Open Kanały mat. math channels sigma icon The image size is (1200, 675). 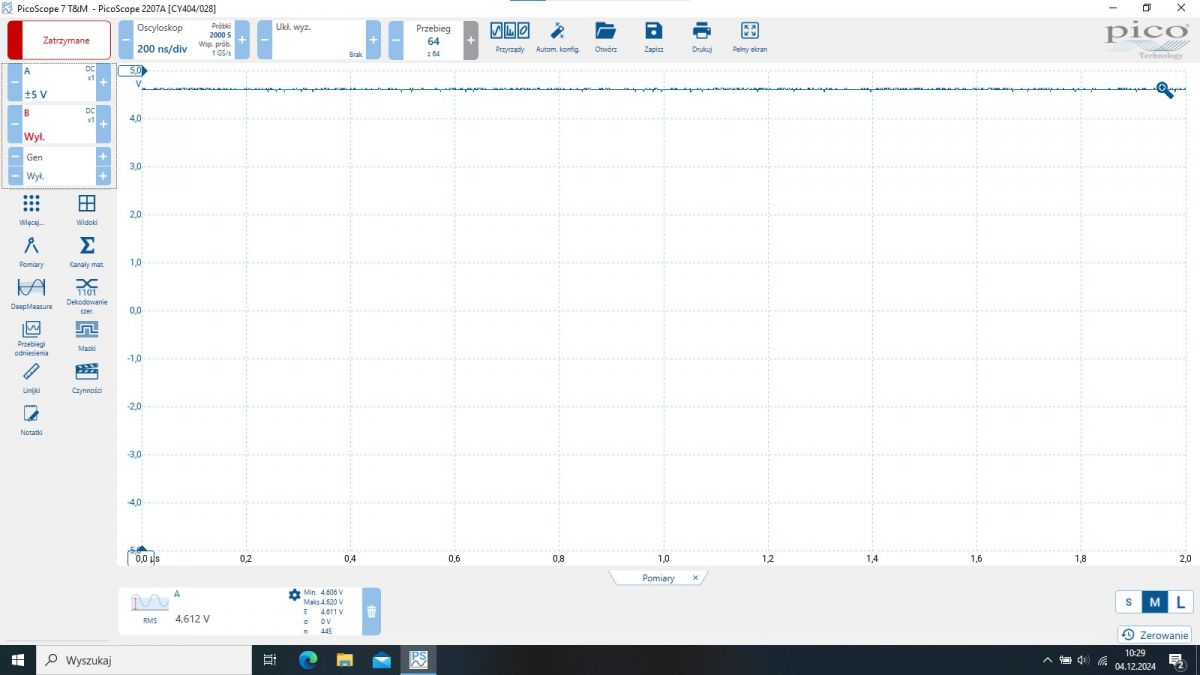87,251
